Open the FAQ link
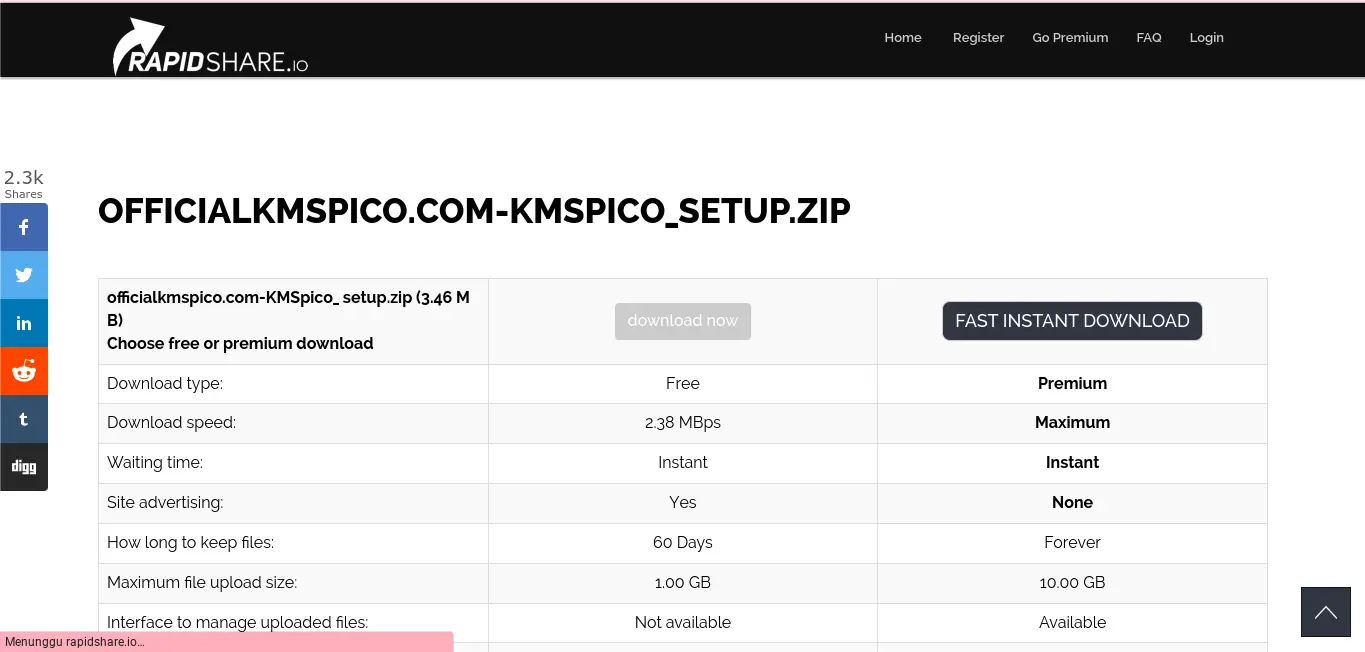Screen dimensions: 1365x652 [1149, 37]
